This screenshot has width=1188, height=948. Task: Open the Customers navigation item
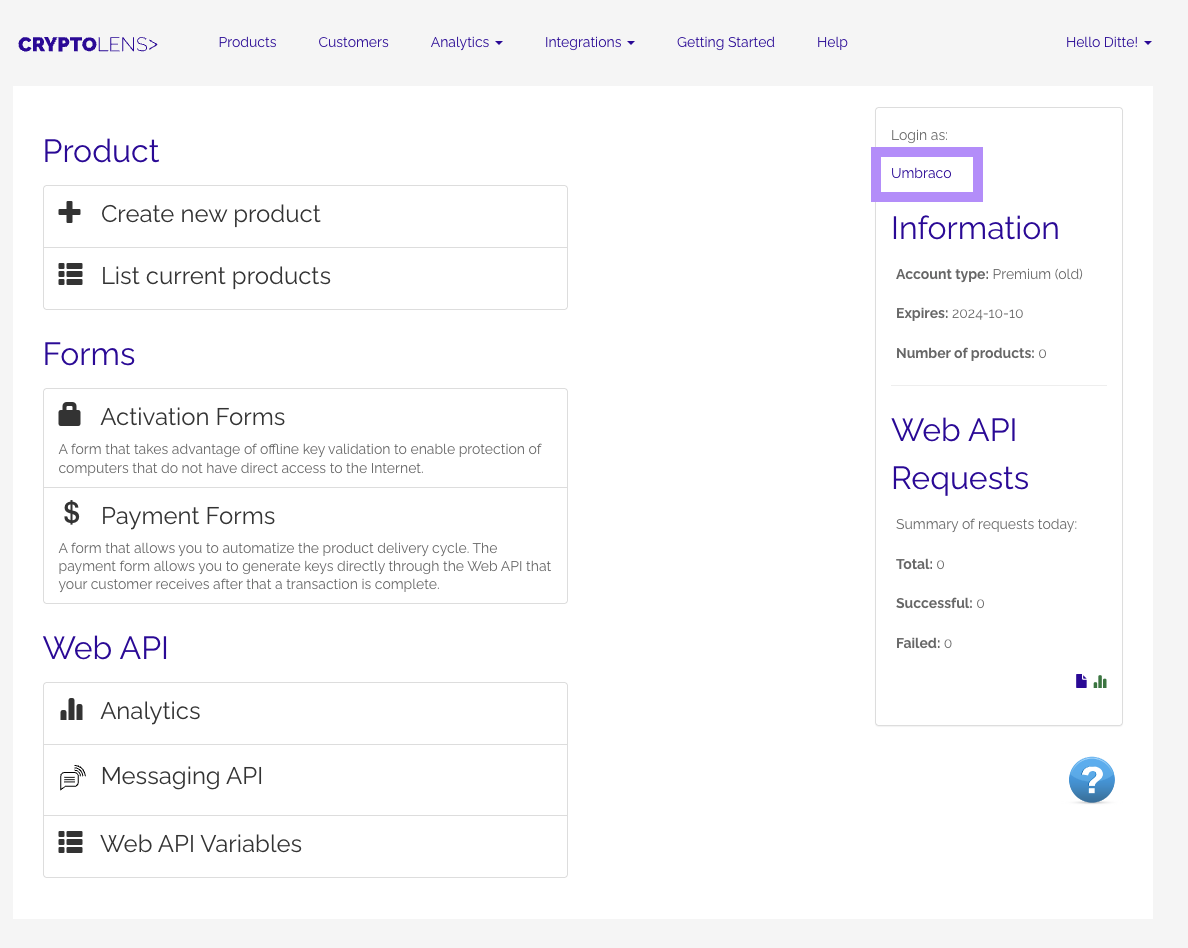353,42
